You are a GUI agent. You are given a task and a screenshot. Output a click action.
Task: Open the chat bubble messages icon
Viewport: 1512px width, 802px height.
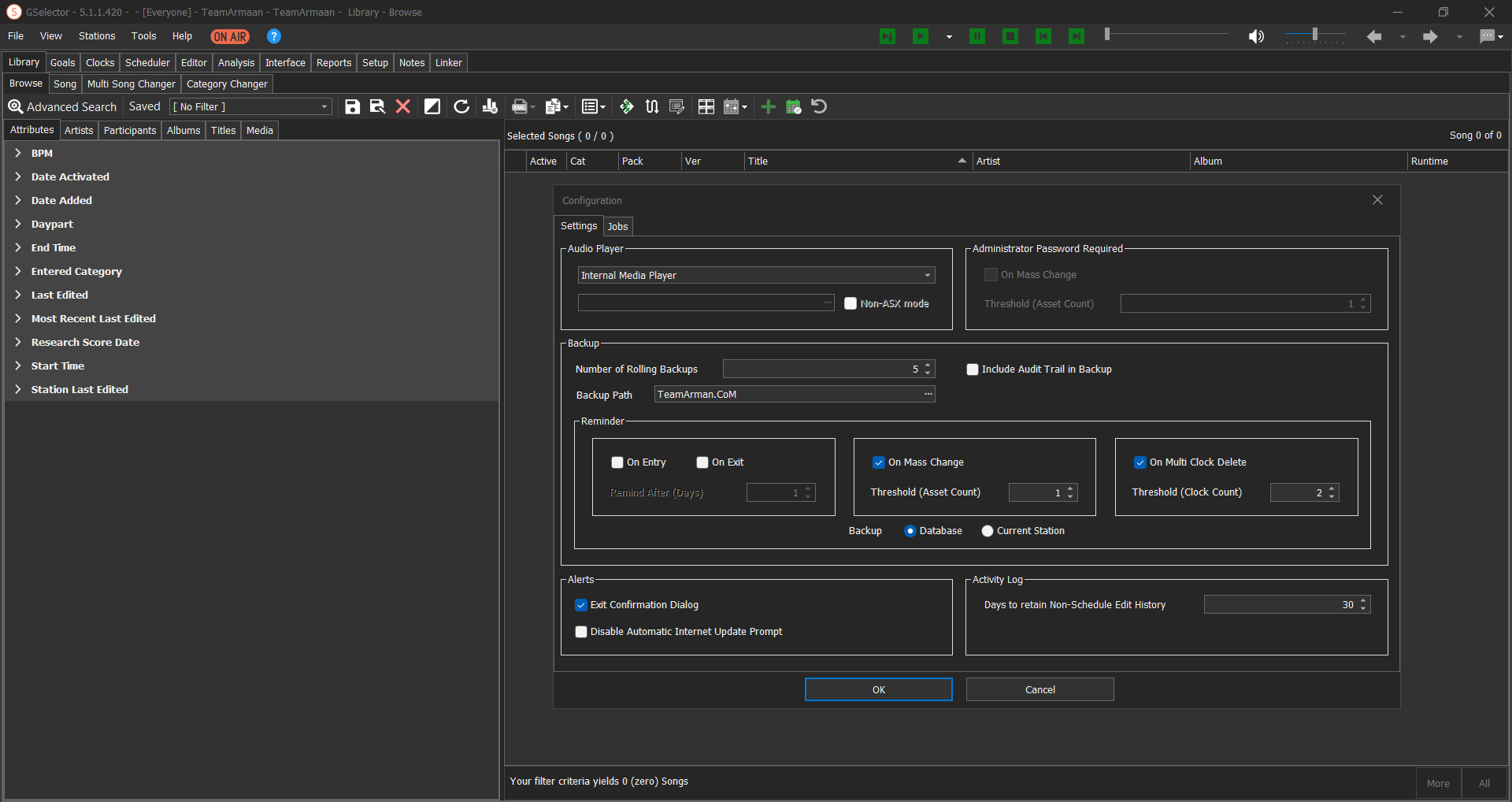point(1487,36)
